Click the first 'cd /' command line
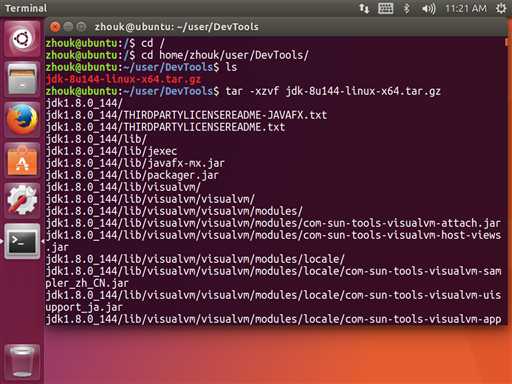 [x=105, y=43]
